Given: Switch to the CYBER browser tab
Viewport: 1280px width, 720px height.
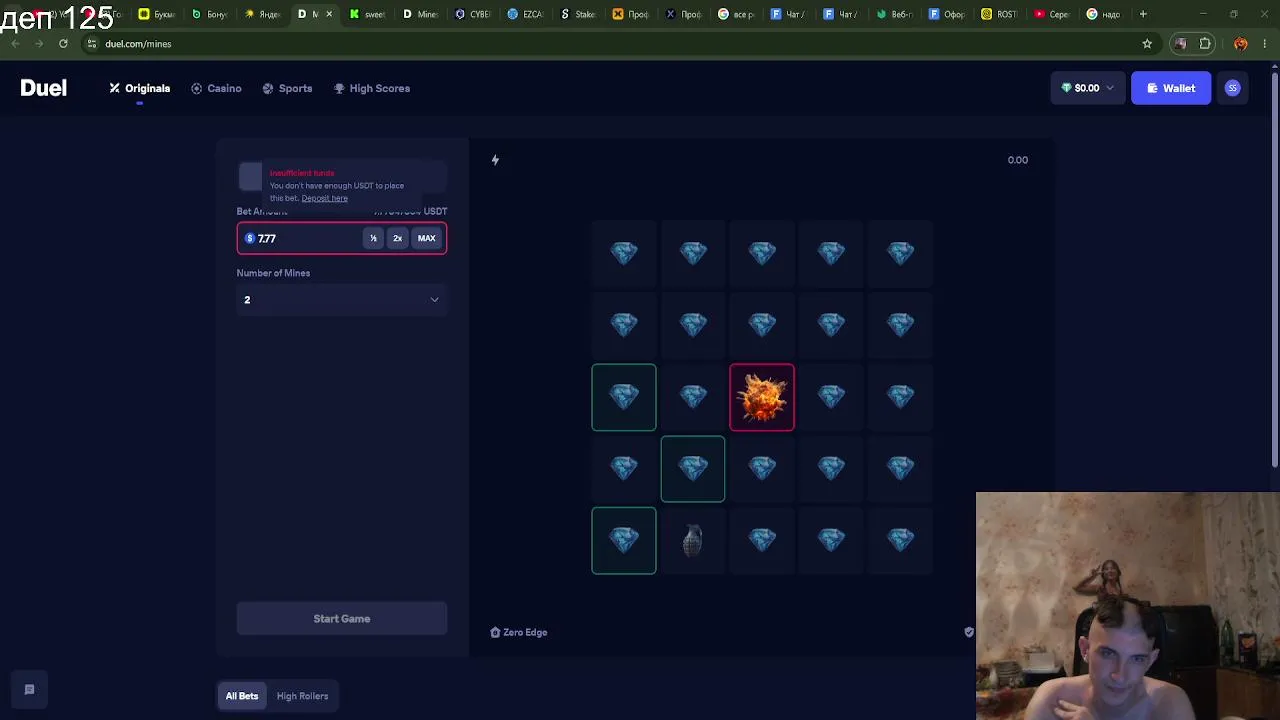Looking at the screenshot, I should pos(473,14).
